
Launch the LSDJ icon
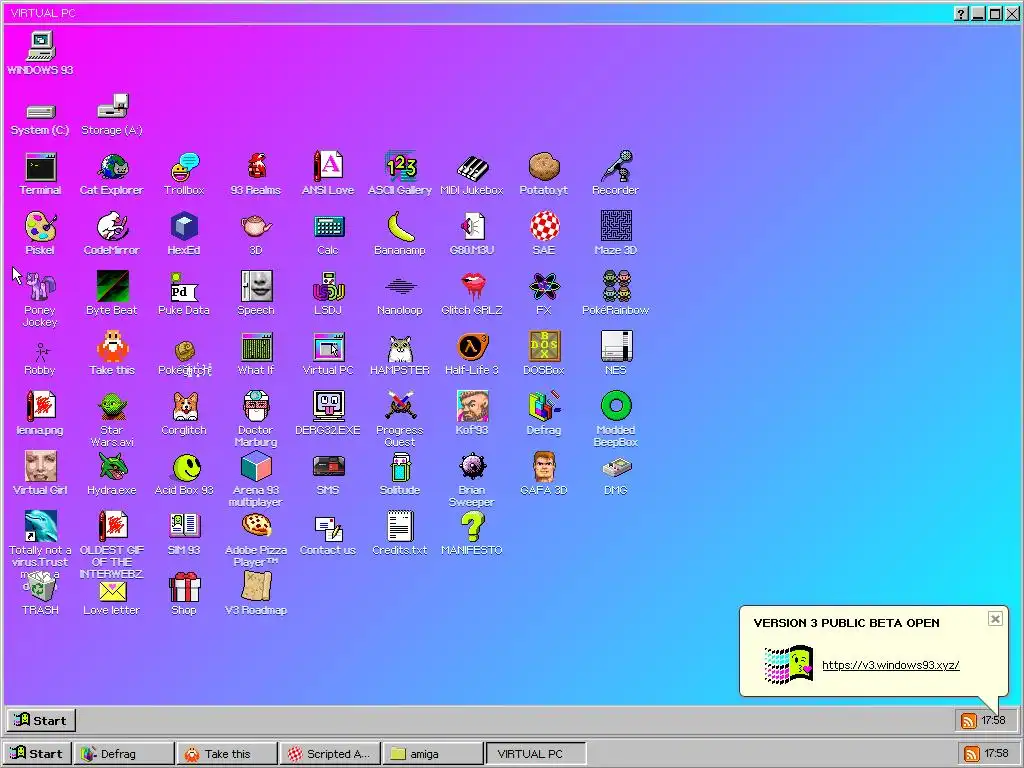[x=328, y=293]
